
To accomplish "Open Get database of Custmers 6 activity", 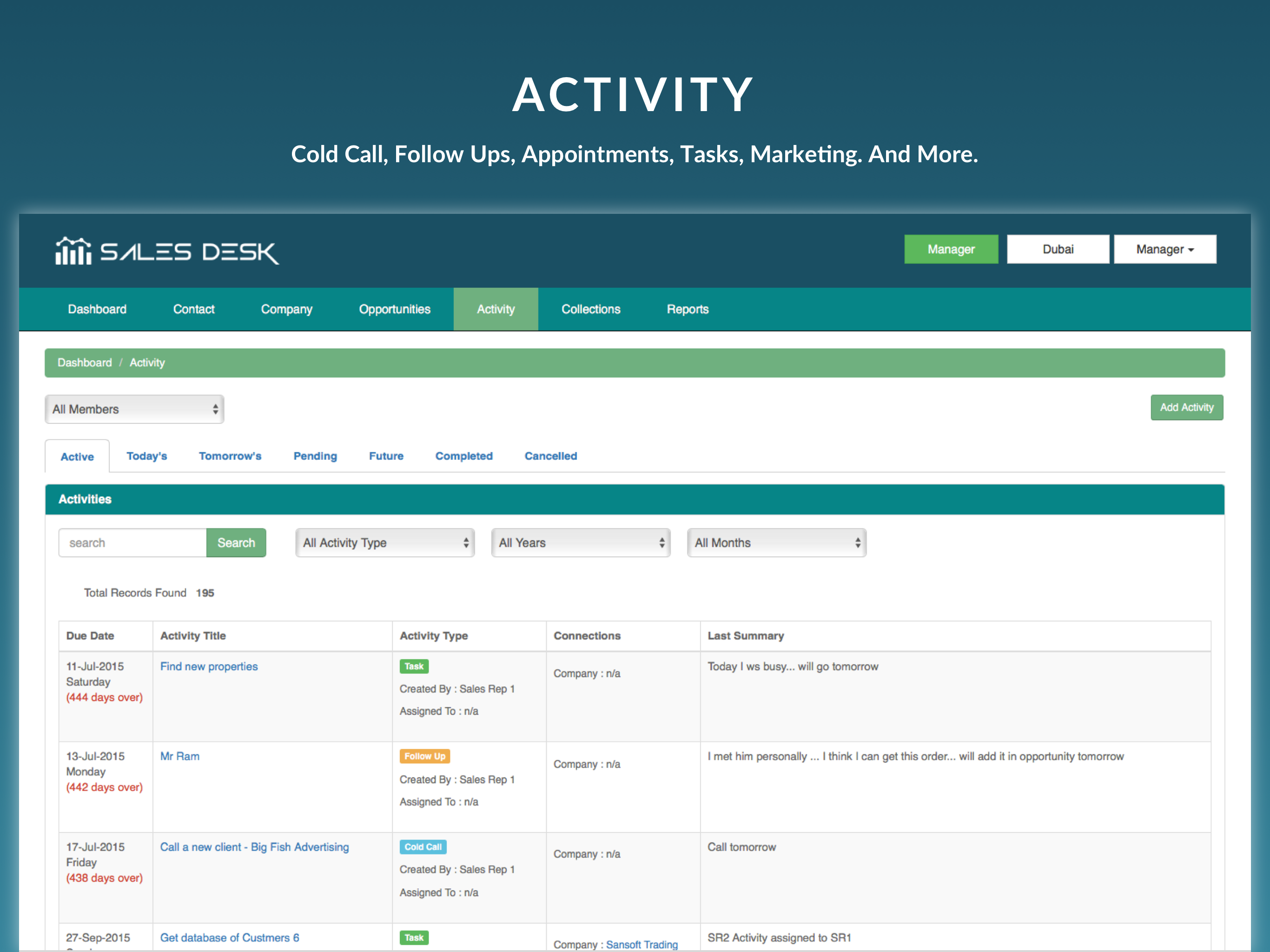I will tap(230, 938).
